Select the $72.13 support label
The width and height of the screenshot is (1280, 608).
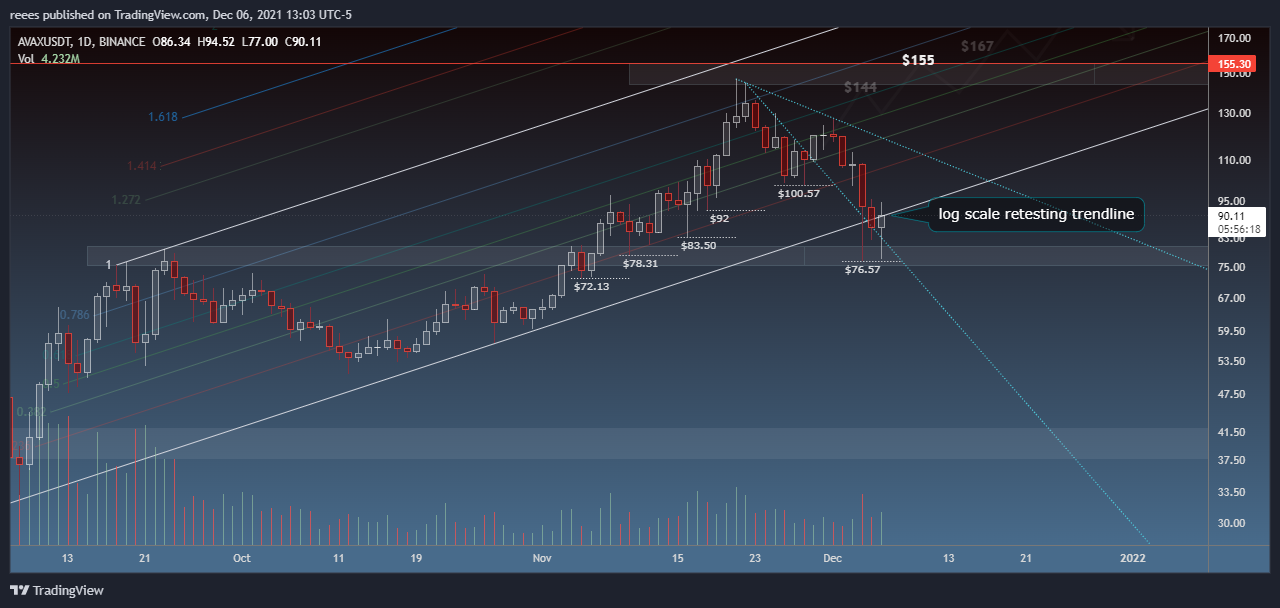coord(591,286)
